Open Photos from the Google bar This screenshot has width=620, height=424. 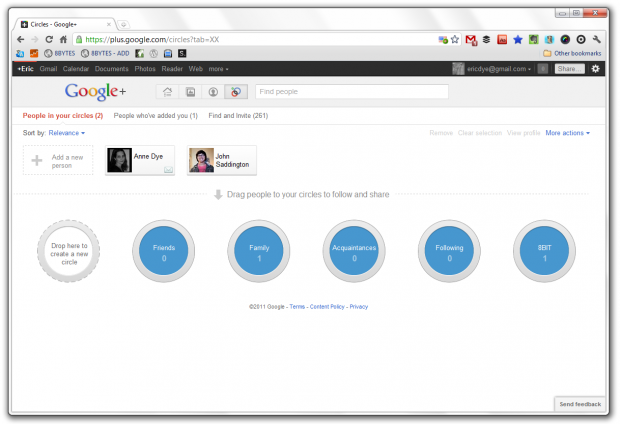[145, 69]
